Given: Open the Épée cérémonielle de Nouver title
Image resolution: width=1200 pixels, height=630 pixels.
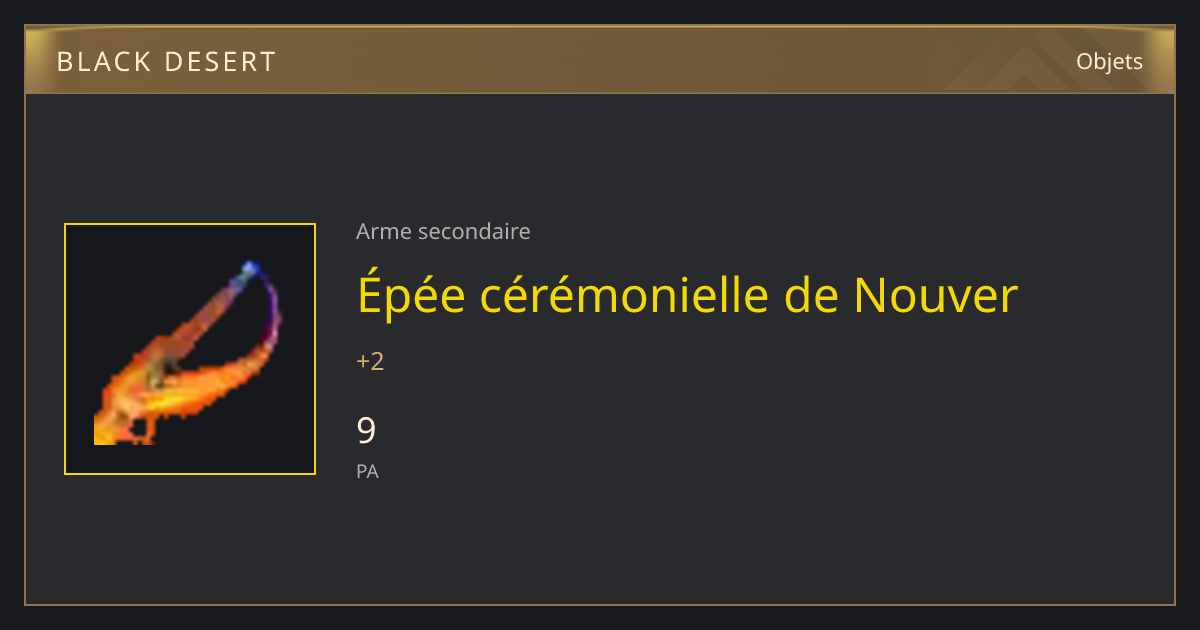Looking at the screenshot, I should [x=687, y=295].
